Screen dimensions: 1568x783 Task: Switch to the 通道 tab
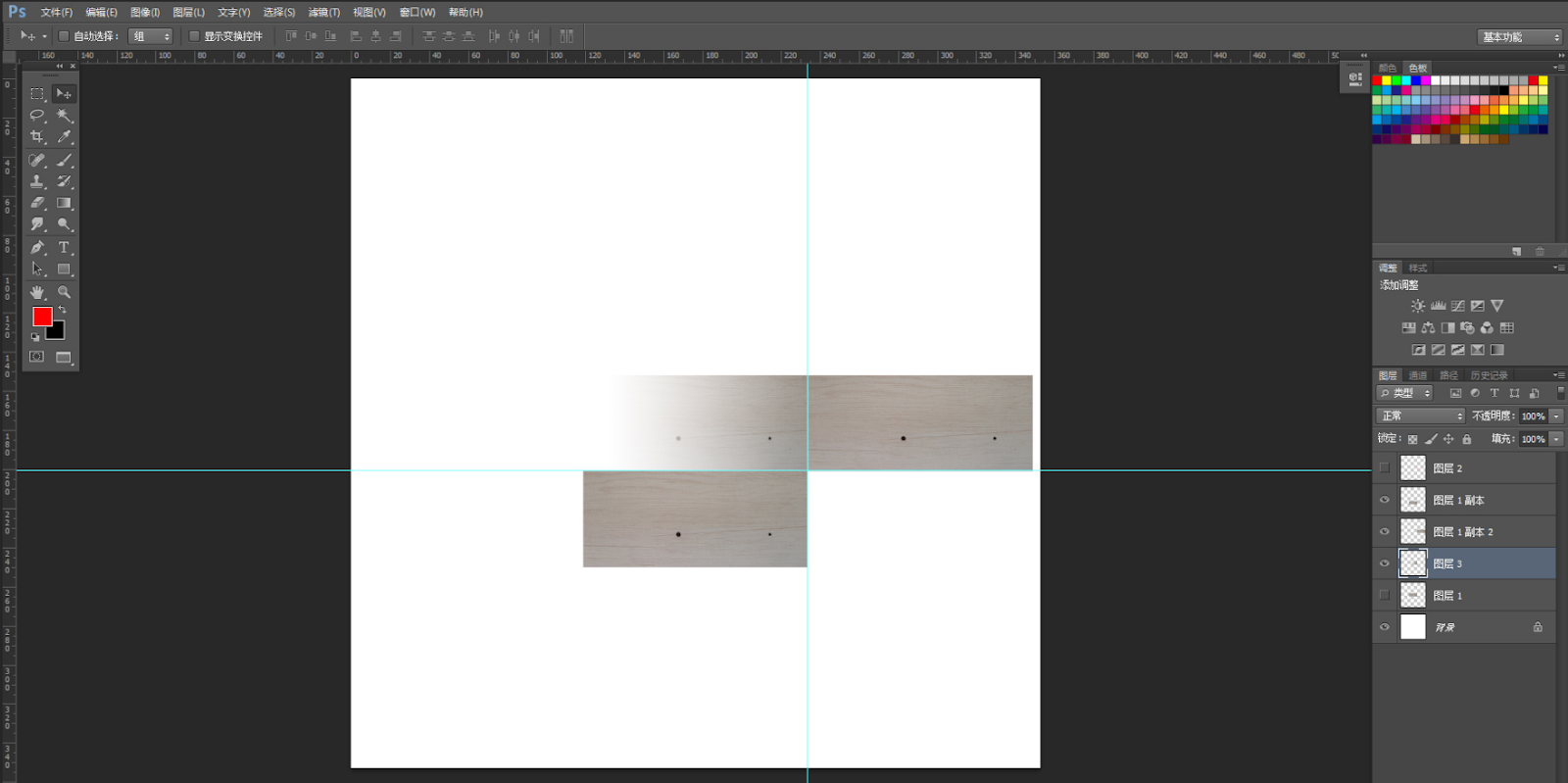tap(1418, 375)
